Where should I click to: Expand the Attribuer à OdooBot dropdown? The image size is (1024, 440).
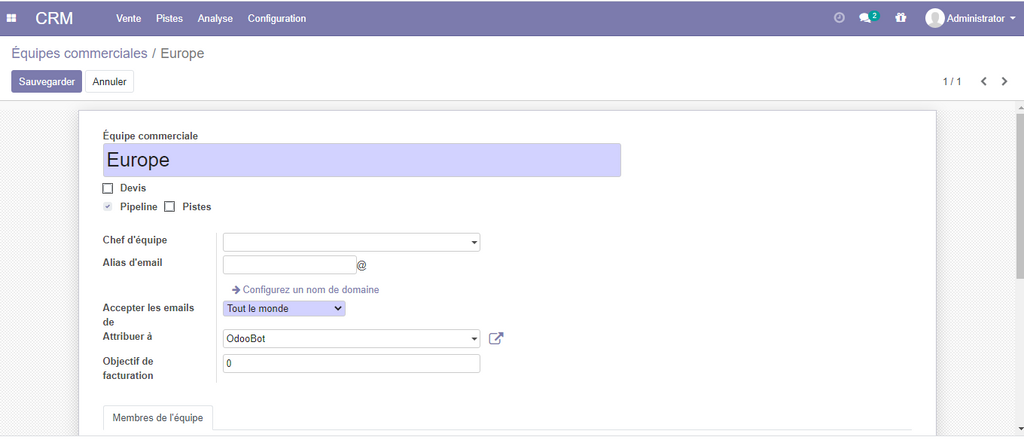[x=351, y=339]
